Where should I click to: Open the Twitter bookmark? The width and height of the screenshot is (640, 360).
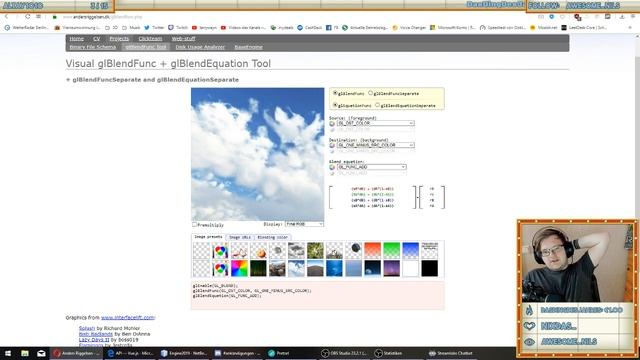pos(154,28)
